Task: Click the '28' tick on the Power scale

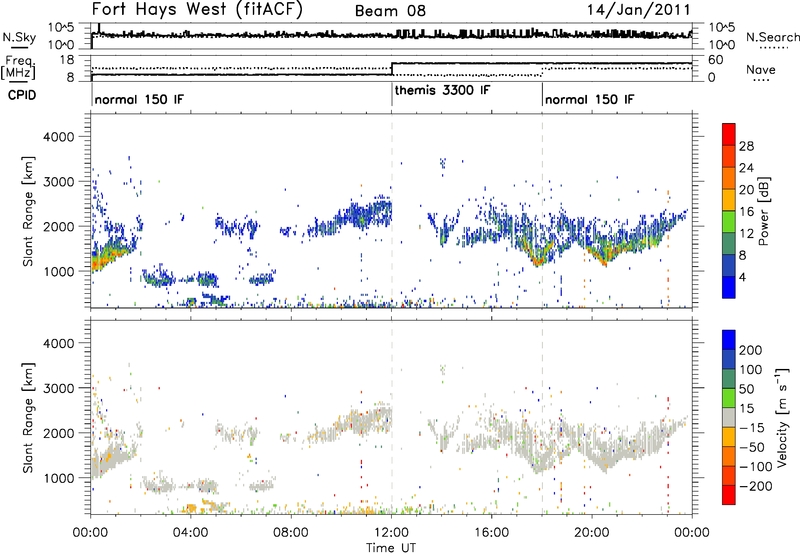Action: coord(746,146)
